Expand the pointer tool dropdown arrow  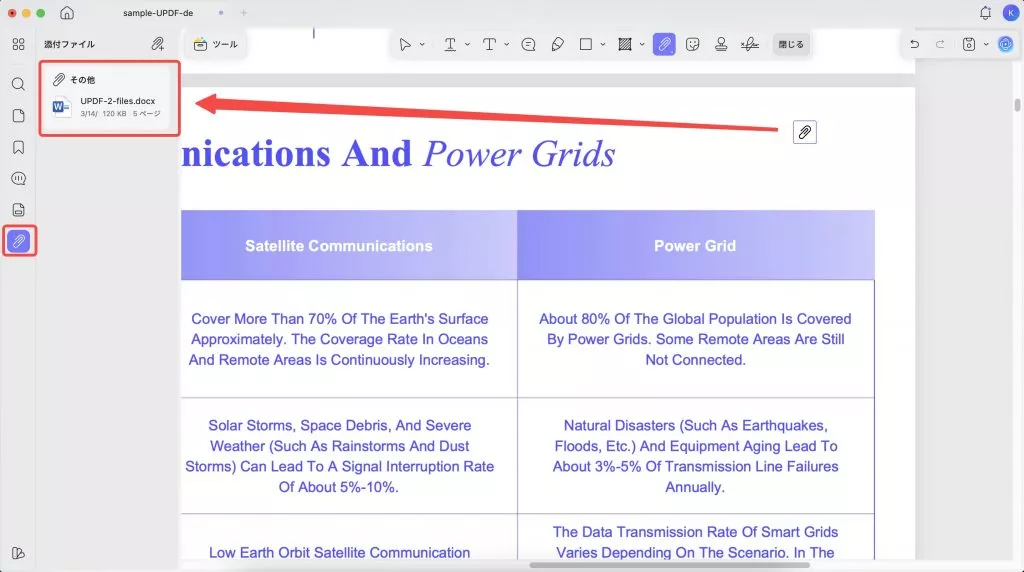[423, 44]
